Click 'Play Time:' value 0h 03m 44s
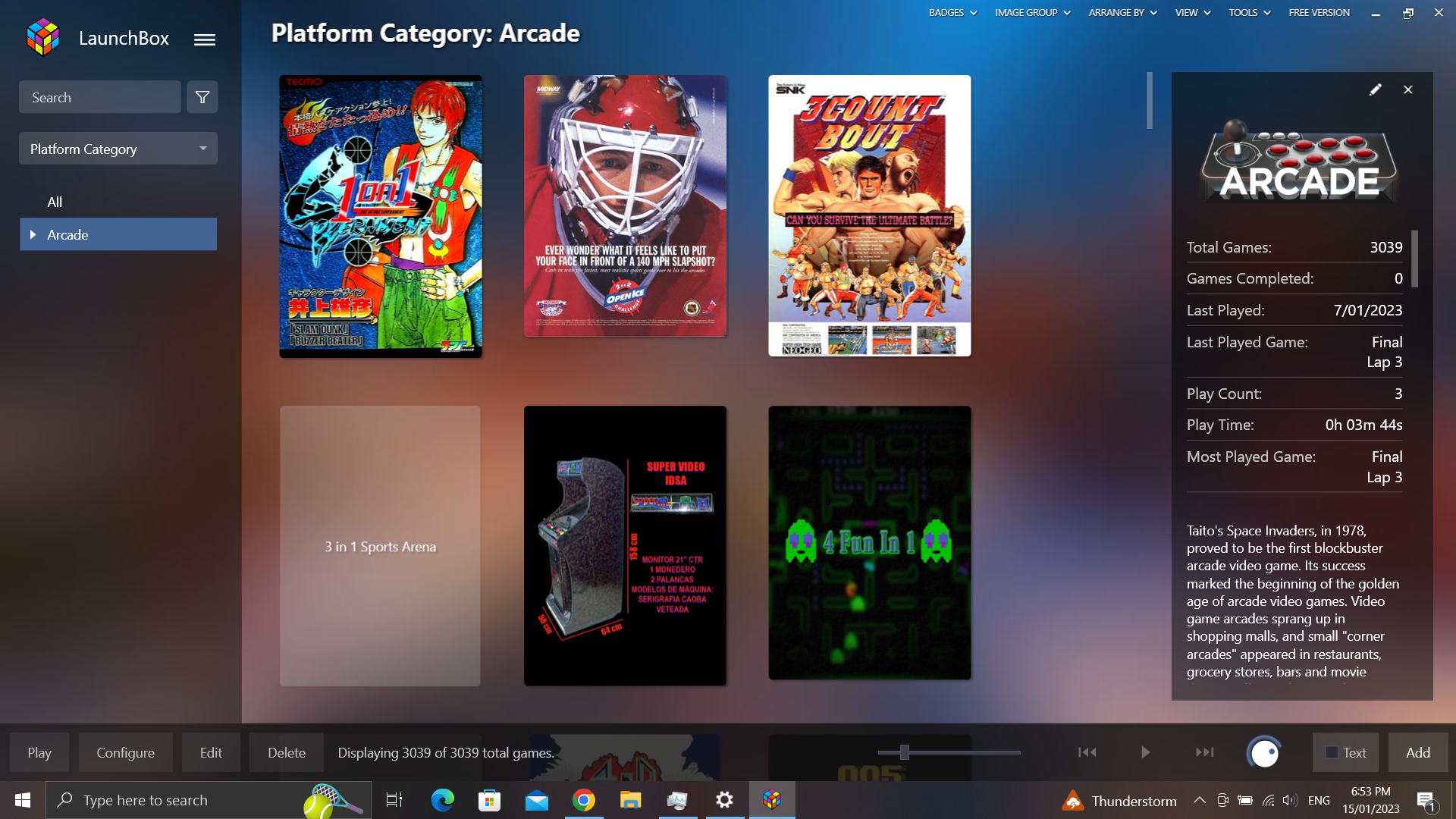Image resolution: width=1456 pixels, height=819 pixels. 1363,425
